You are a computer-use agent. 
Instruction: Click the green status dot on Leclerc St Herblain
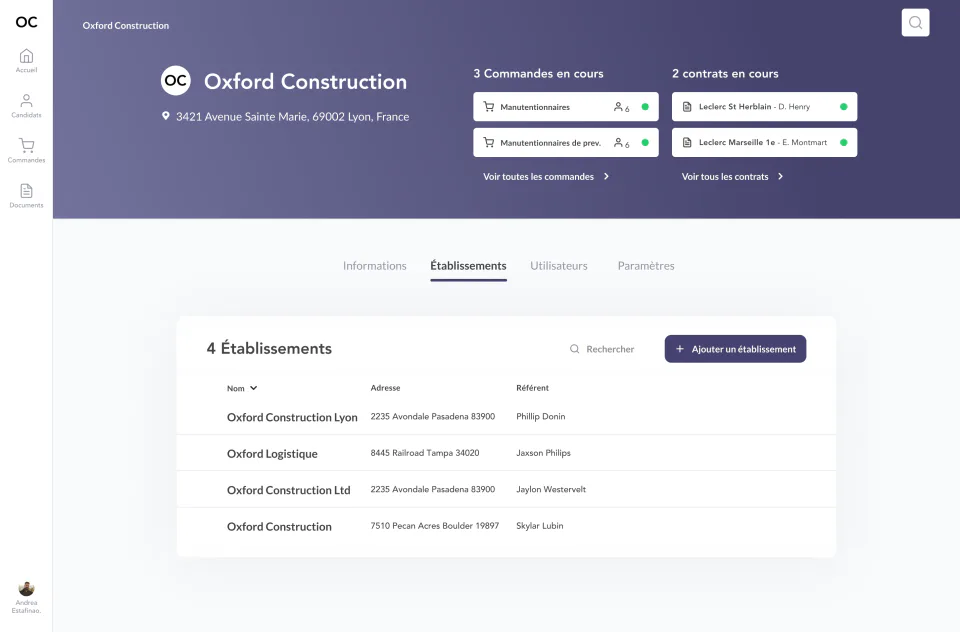pyautogui.click(x=844, y=107)
